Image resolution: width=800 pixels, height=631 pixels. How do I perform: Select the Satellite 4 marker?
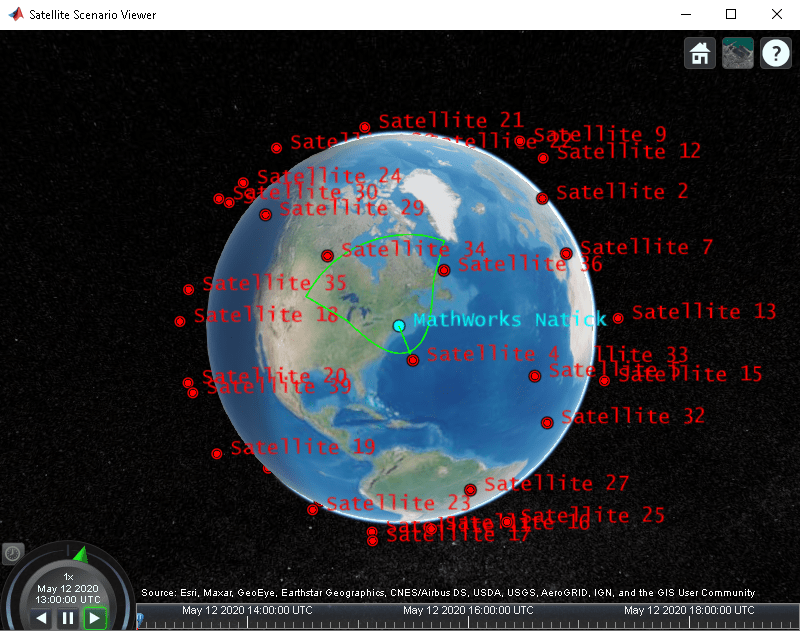pyautogui.click(x=413, y=361)
